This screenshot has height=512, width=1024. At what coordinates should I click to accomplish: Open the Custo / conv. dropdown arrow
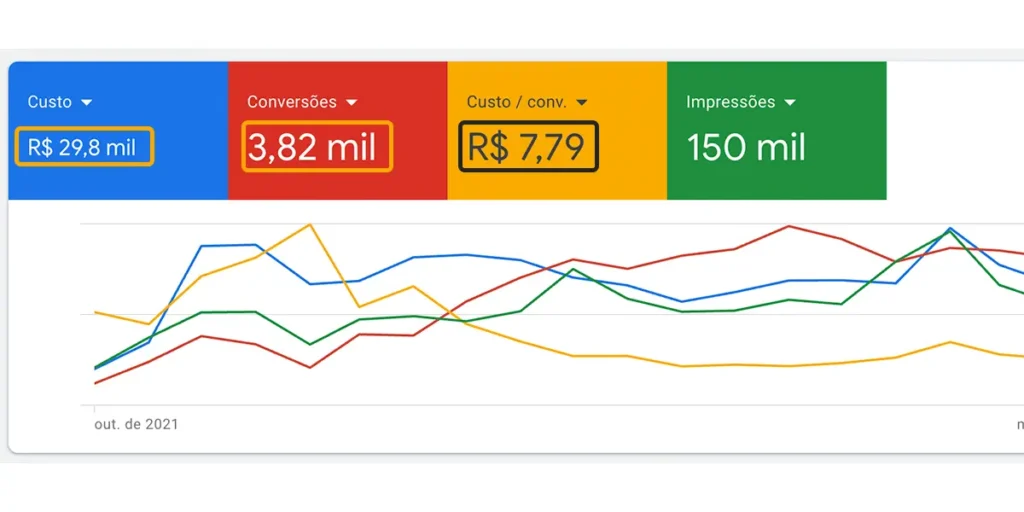click(x=582, y=103)
